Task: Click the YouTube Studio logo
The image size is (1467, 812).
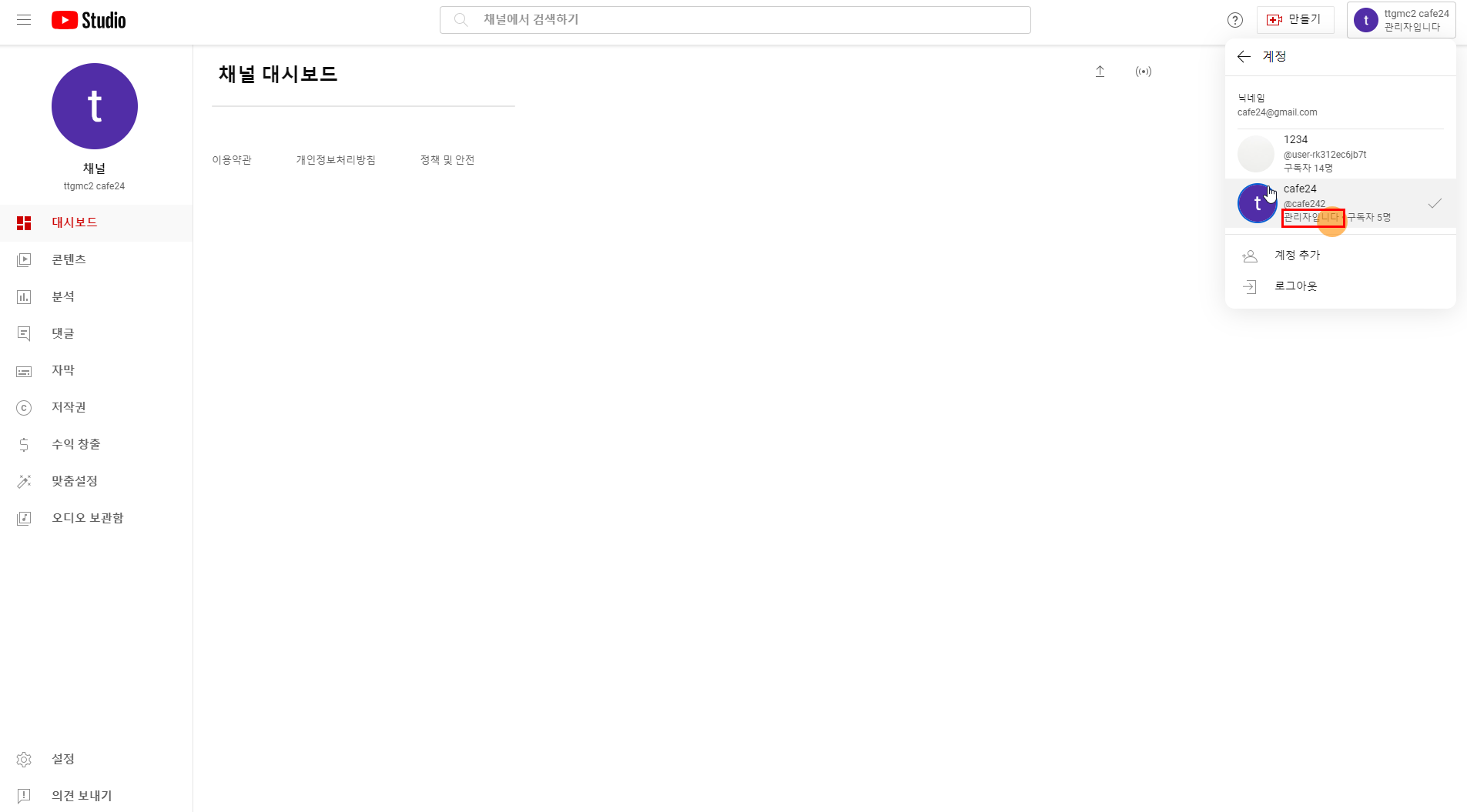Action: [x=89, y=20]
